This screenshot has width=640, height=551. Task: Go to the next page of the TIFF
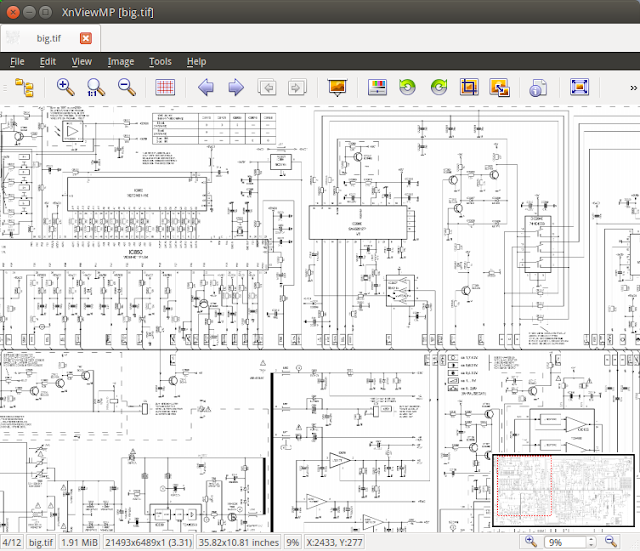(x=297, y=87)
